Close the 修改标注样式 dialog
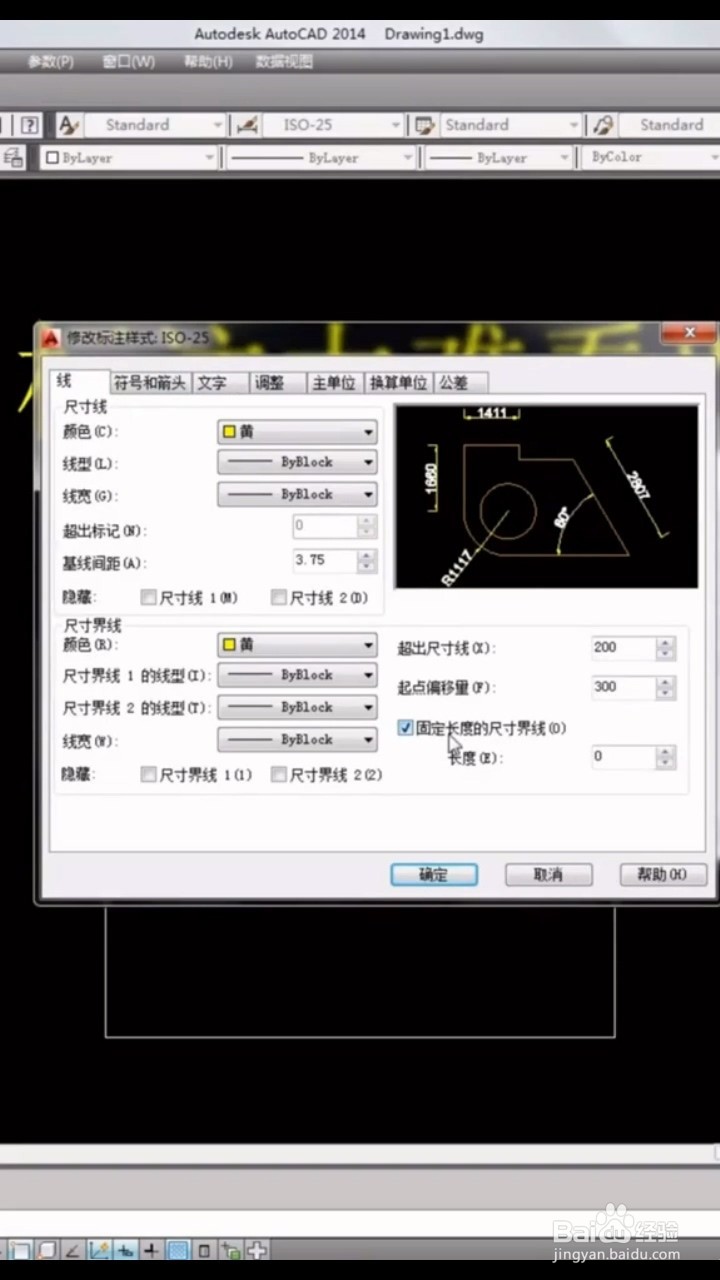 (690, 335)
